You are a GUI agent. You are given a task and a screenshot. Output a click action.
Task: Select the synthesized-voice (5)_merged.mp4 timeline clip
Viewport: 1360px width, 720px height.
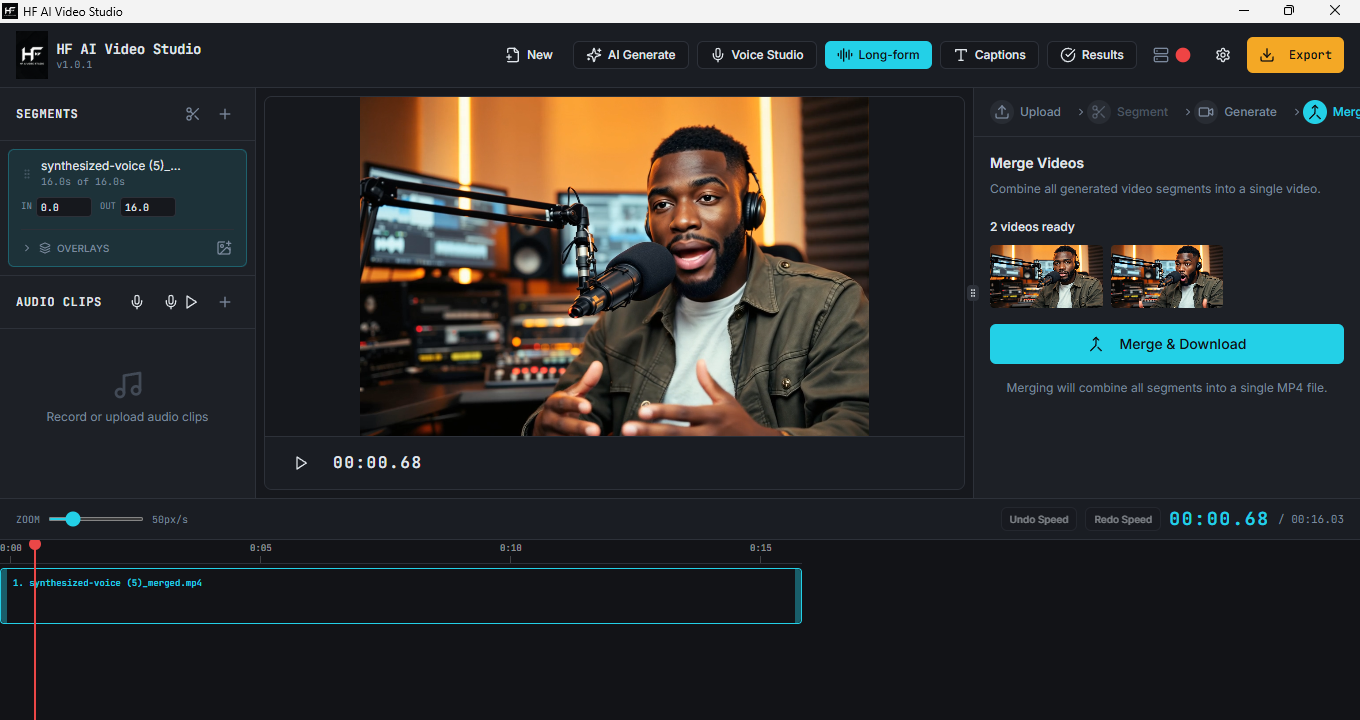point(401,596)
